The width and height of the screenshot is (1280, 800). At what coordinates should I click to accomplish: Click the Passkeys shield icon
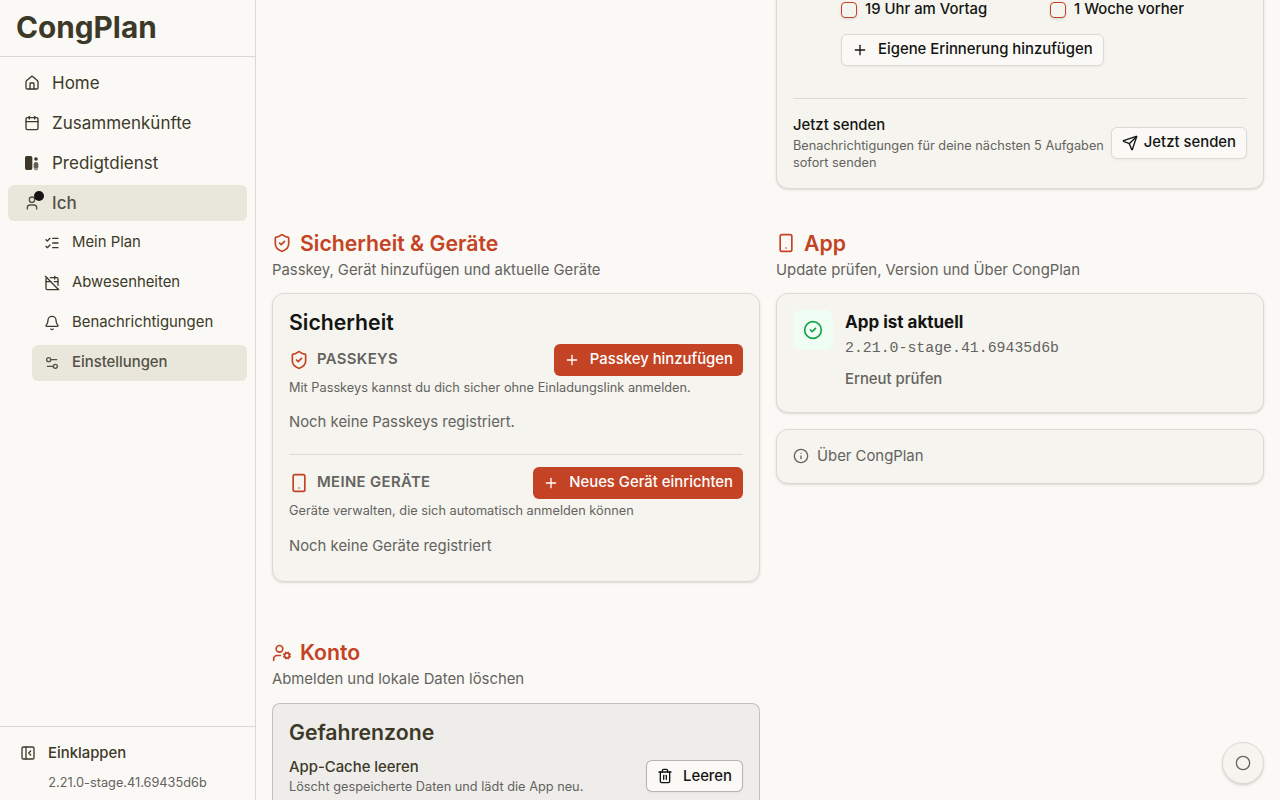pyautogui.click(x=299, y=360)
